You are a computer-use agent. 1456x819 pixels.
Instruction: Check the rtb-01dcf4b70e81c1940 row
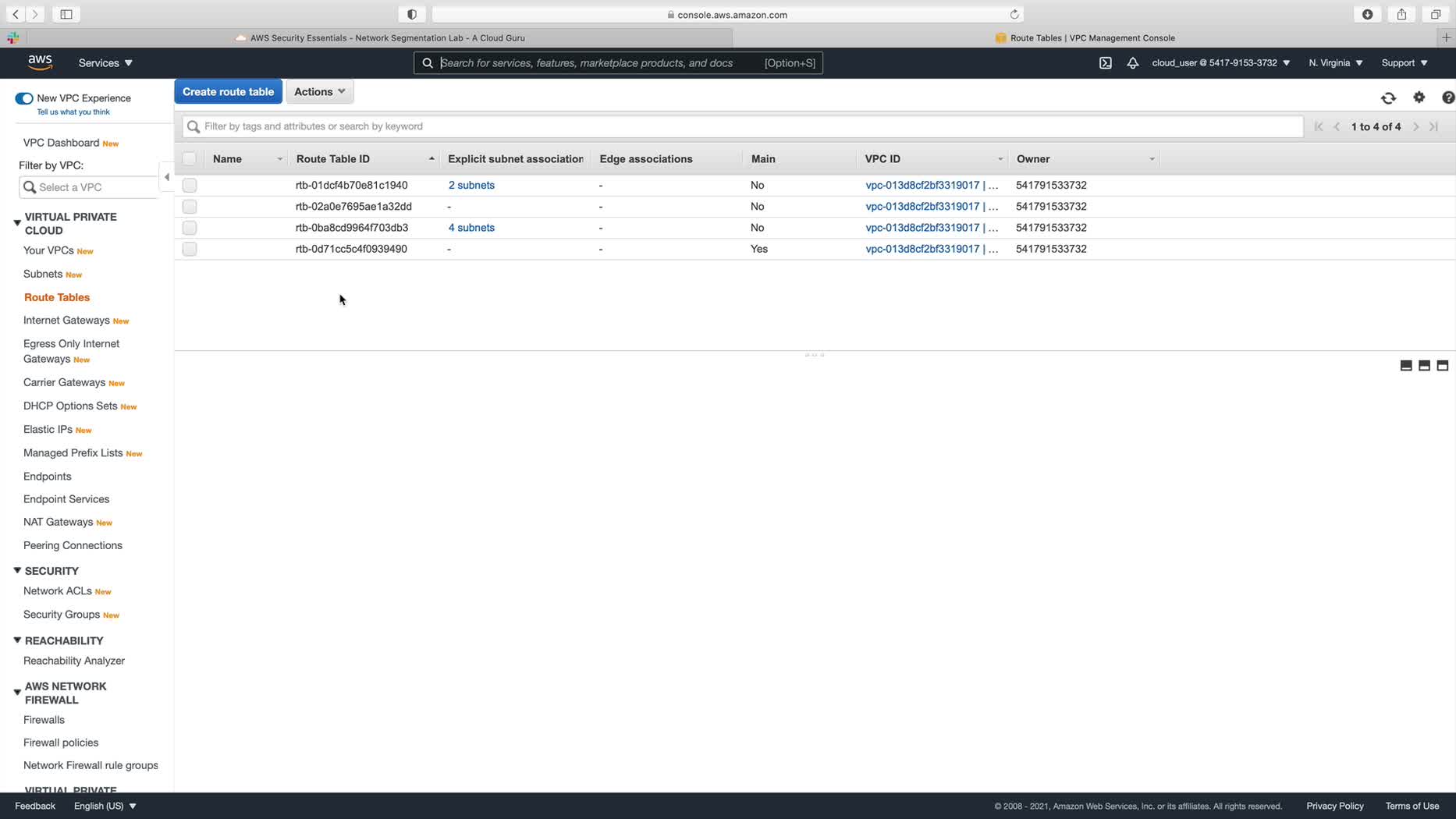[x=190, y=186]
